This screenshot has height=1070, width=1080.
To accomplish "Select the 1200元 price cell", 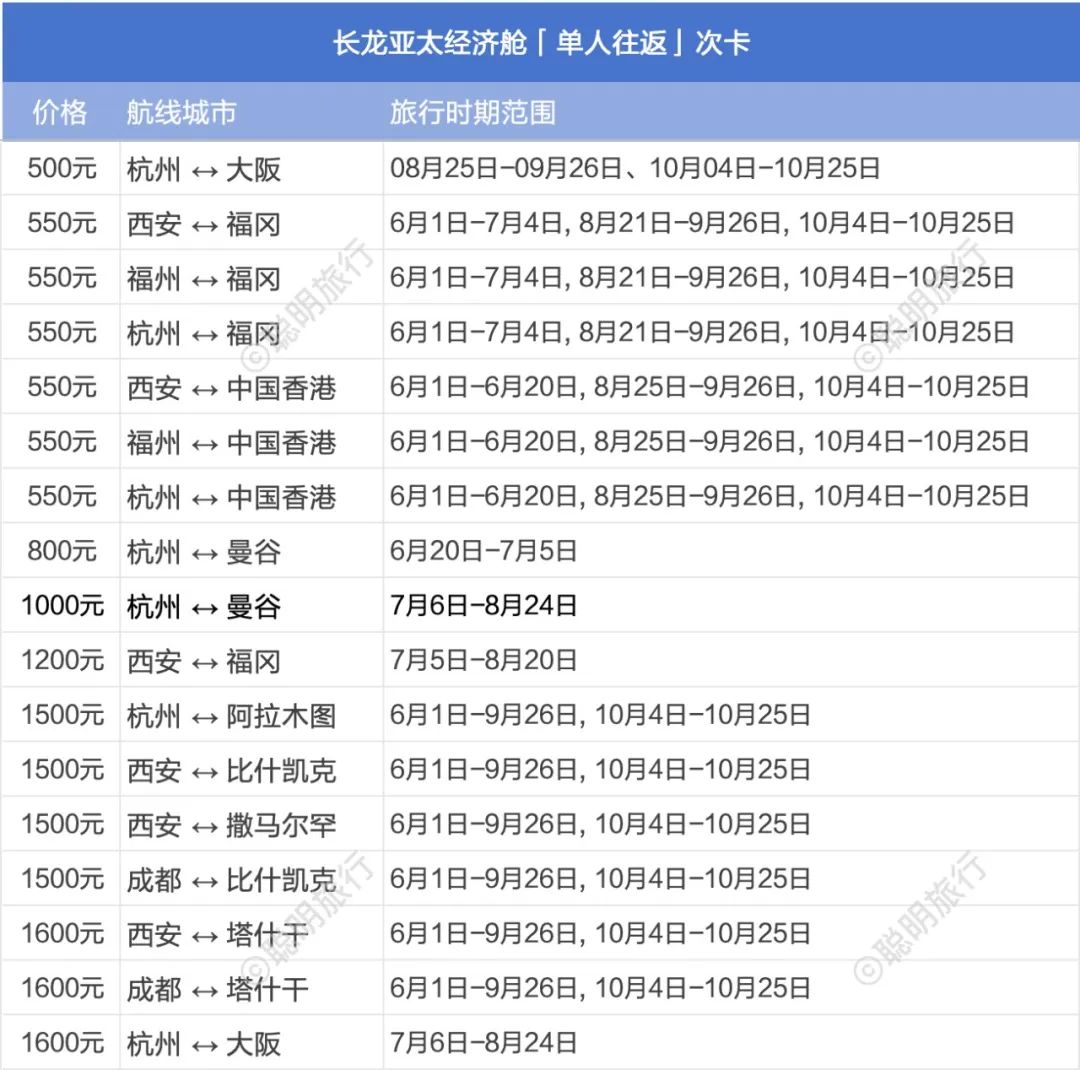I will [x=62, y=660].
